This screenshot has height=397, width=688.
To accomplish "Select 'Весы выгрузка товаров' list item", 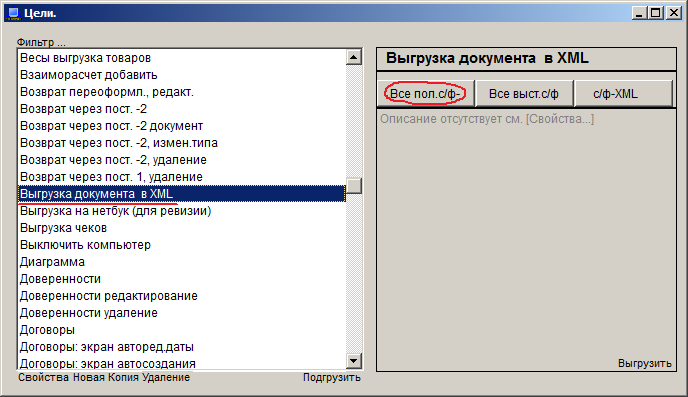I will click(182, 58).
